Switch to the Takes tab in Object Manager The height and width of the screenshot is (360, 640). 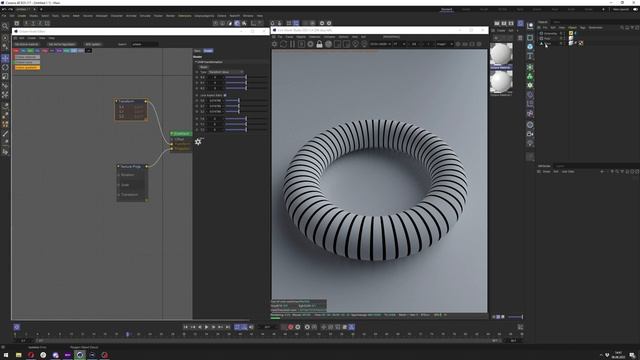click(556, 22)
